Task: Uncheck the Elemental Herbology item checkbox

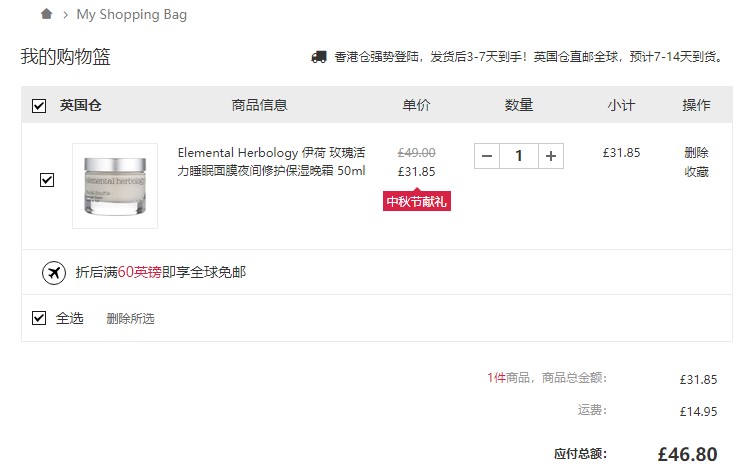Action: [x=47, y=180]
